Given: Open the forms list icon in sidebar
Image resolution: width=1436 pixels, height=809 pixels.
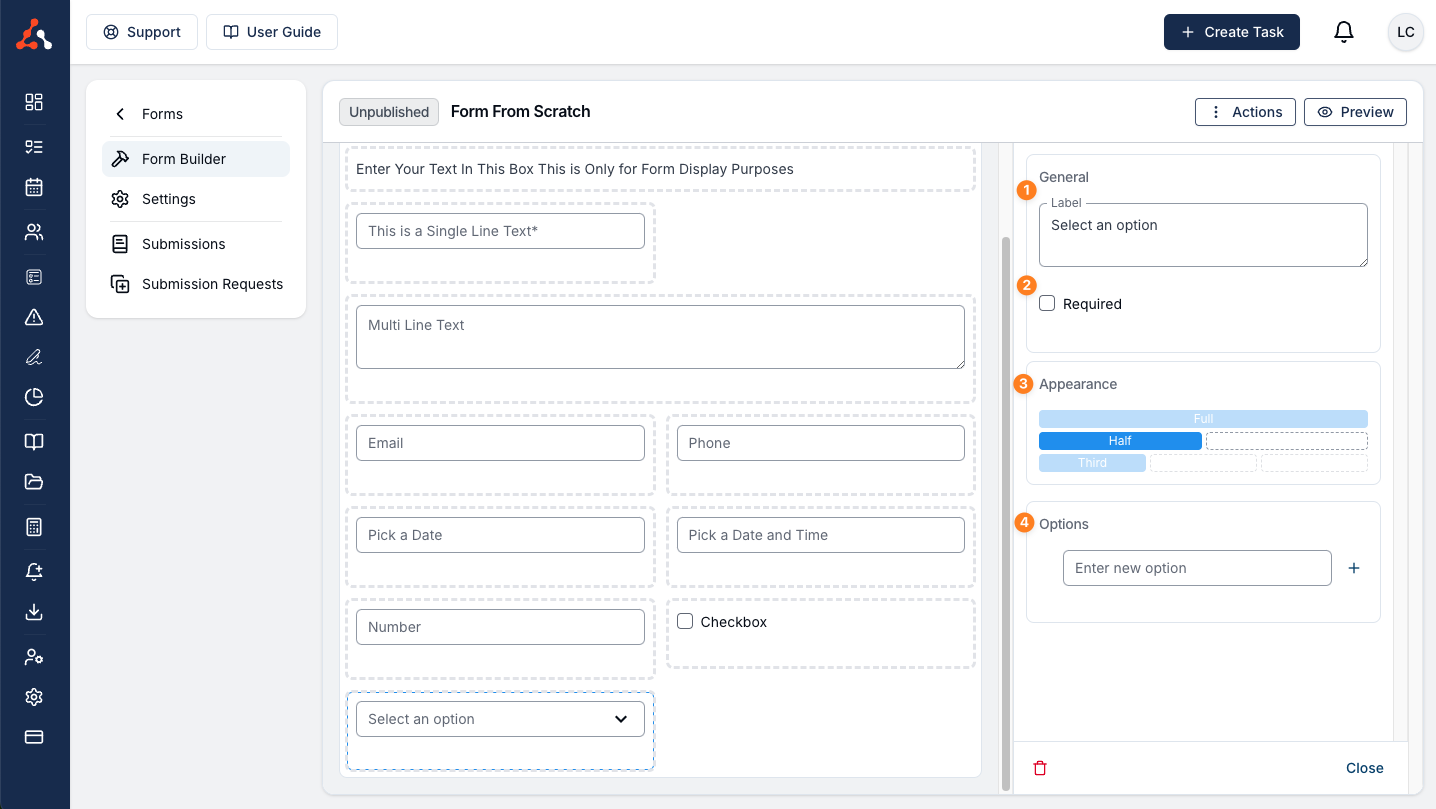Looking at the screenshot, I should [x=34, y=277].
